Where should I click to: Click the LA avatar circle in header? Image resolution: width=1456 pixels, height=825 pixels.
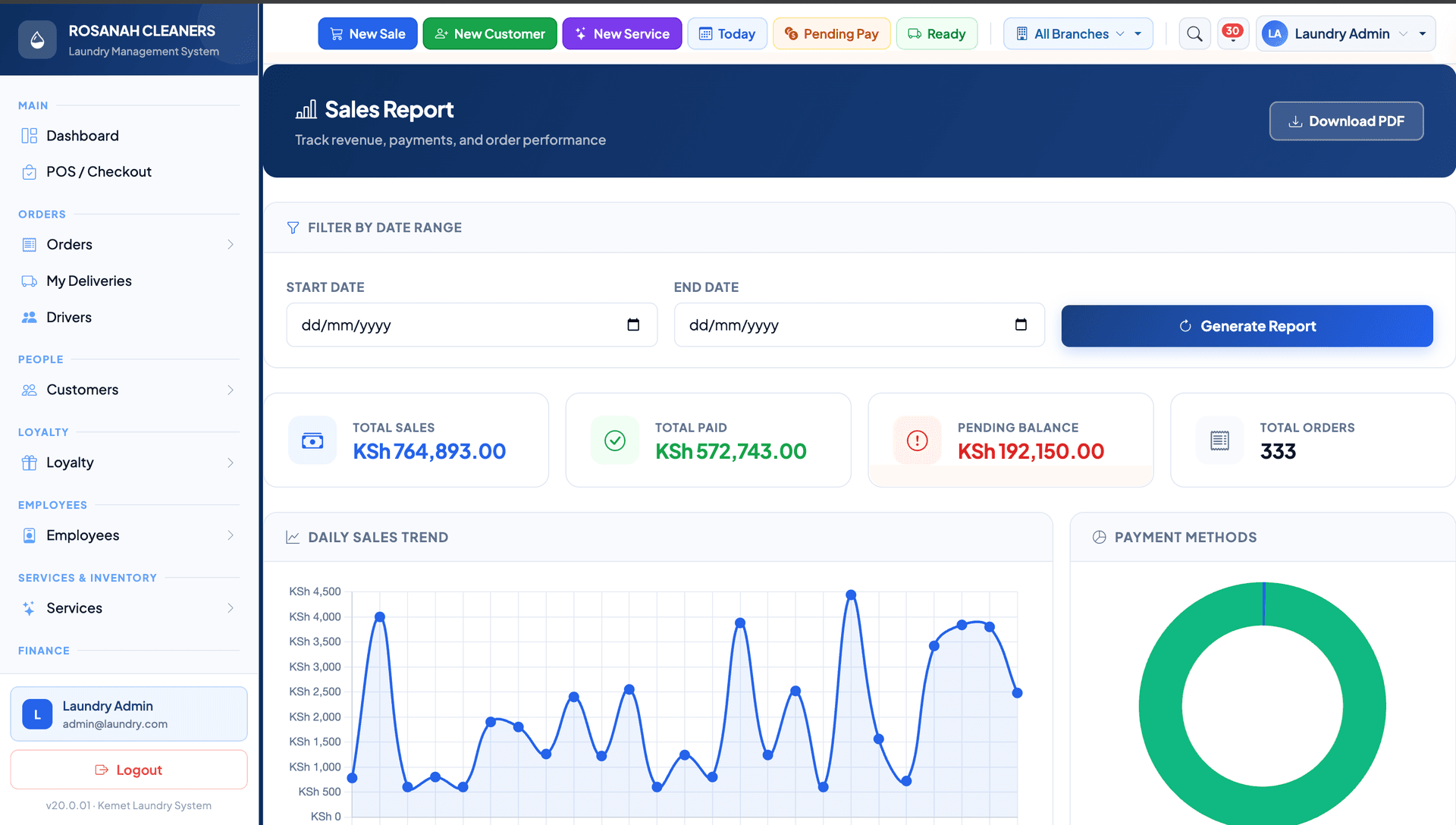click(1275, 34)
